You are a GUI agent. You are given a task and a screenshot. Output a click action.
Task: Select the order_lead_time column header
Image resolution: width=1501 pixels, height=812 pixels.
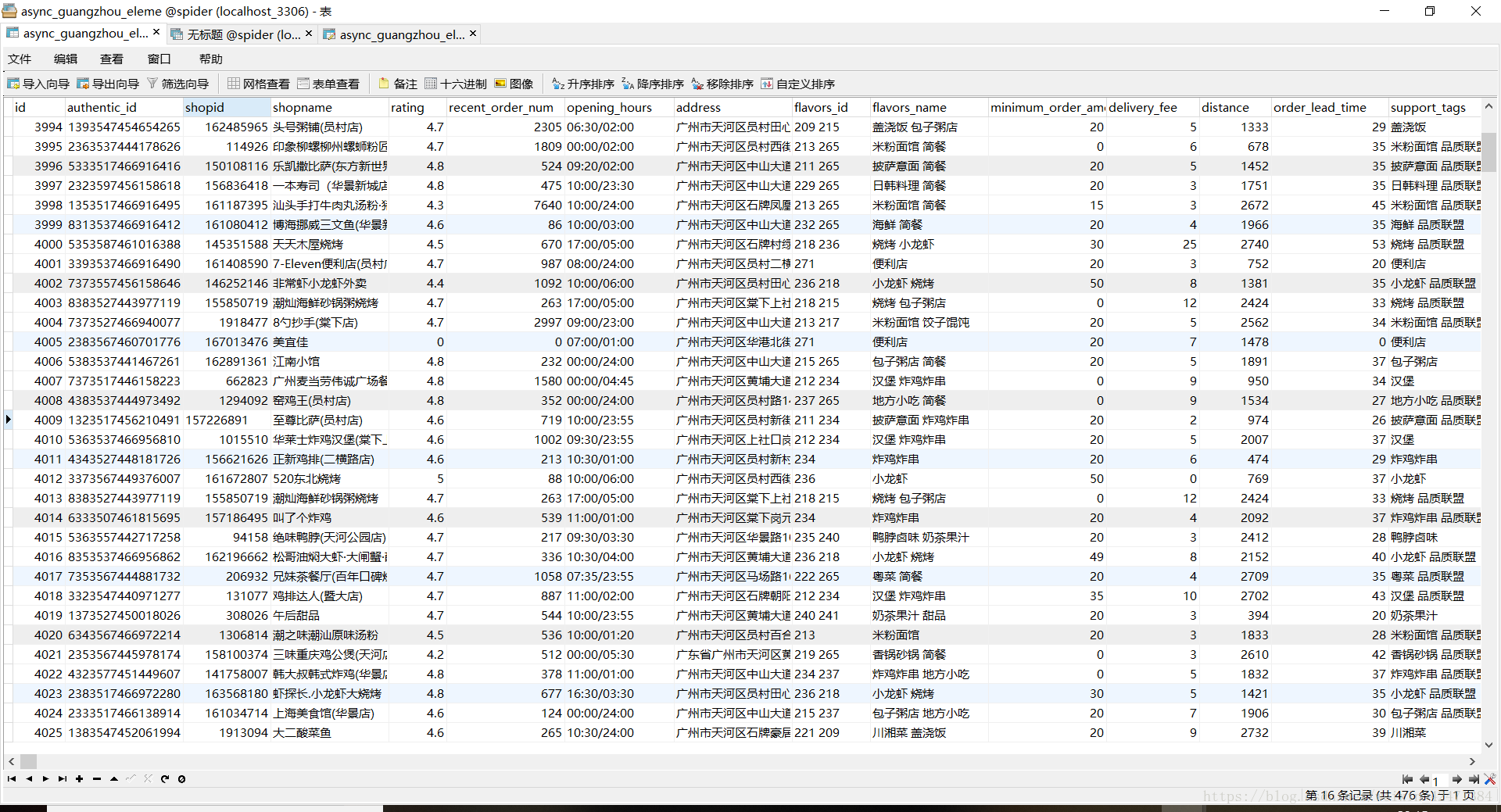coord(1330,108)
